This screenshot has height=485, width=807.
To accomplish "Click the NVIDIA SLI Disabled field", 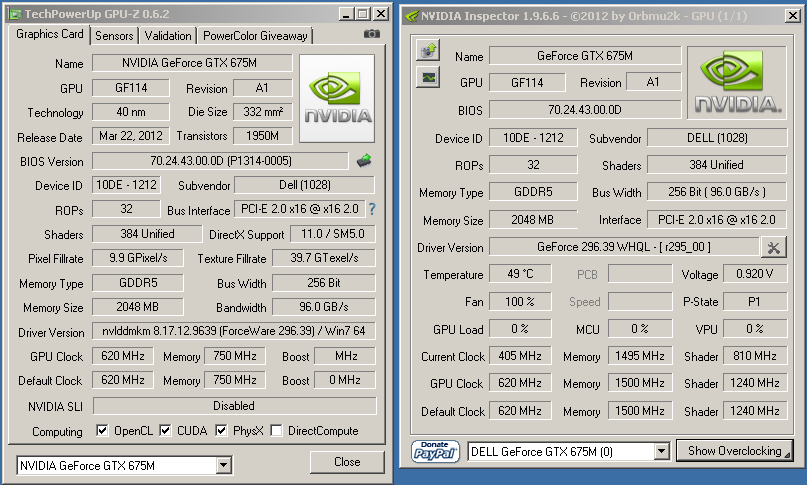I will click(234, 406).
